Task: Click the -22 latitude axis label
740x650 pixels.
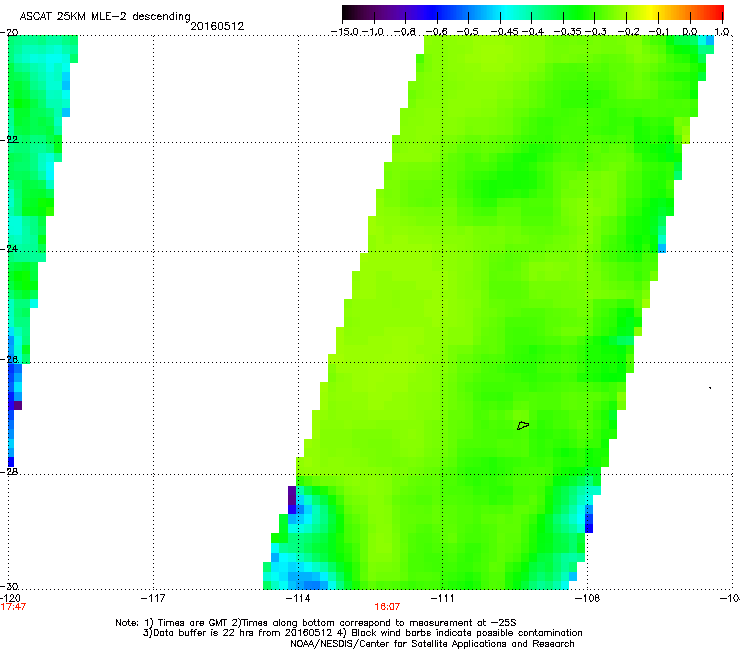Action: point(9,140)
